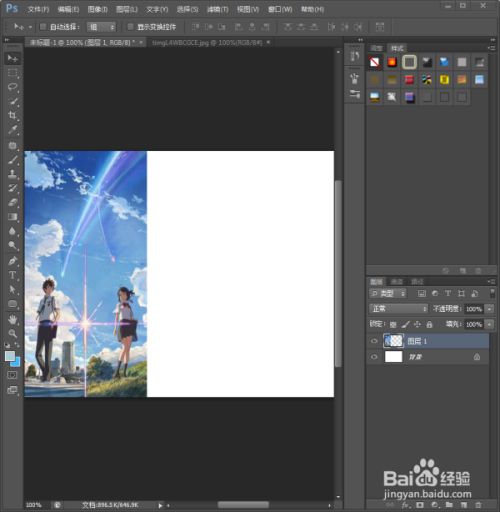Select the Clone Stamp tool
500x512 pixels.
(12, 174)
